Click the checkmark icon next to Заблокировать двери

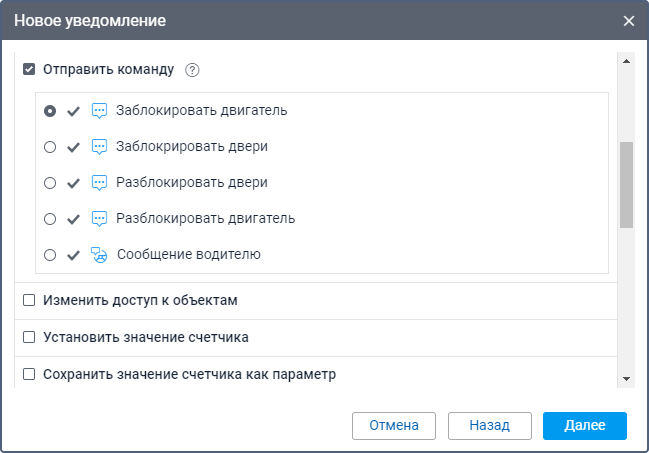click(73, 147)
